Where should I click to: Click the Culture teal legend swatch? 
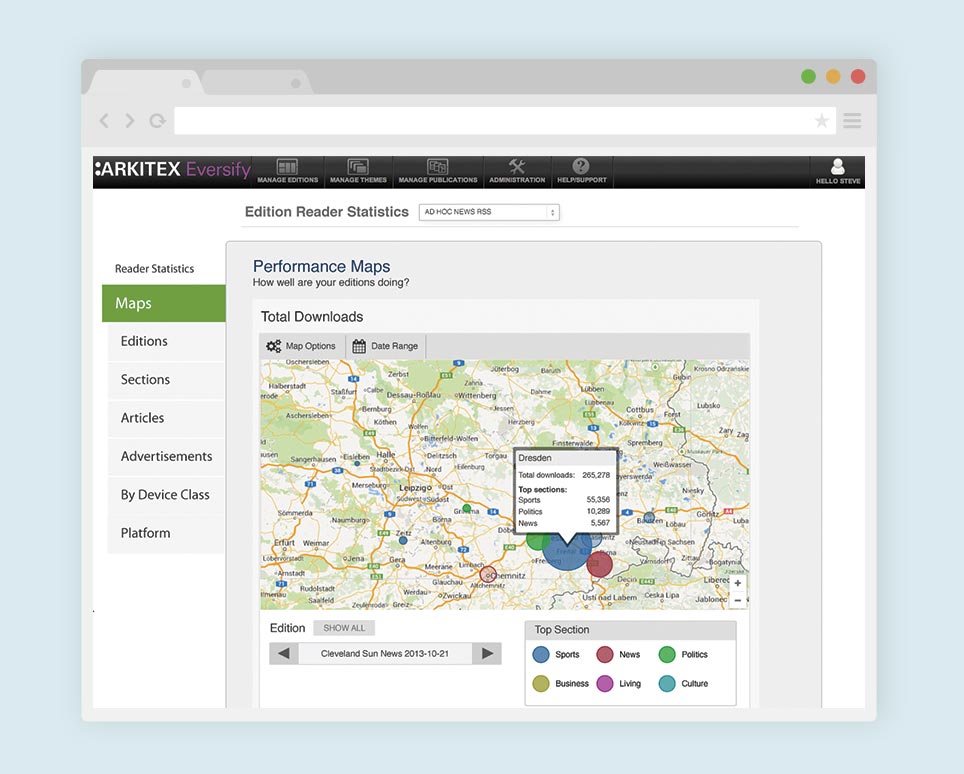click(x=667, y=683)
